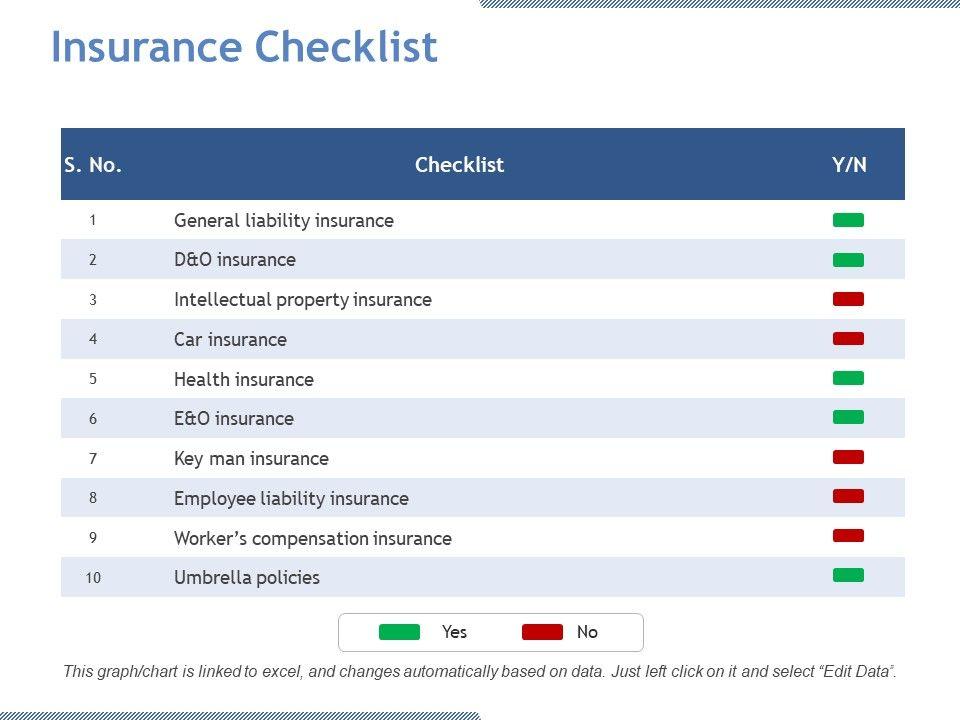
Task: Select the red indicator beside Car insurance
Action: pyautogui.click(x=848, y=339)
